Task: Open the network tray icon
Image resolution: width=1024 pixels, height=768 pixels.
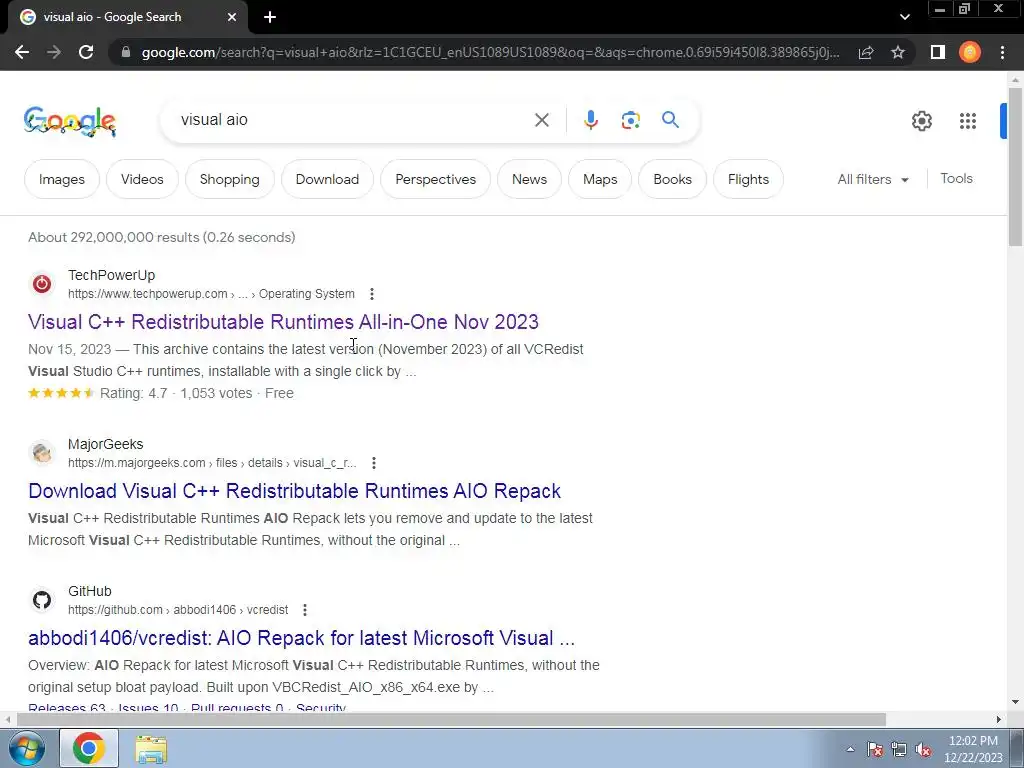Action: coord(899,749)
